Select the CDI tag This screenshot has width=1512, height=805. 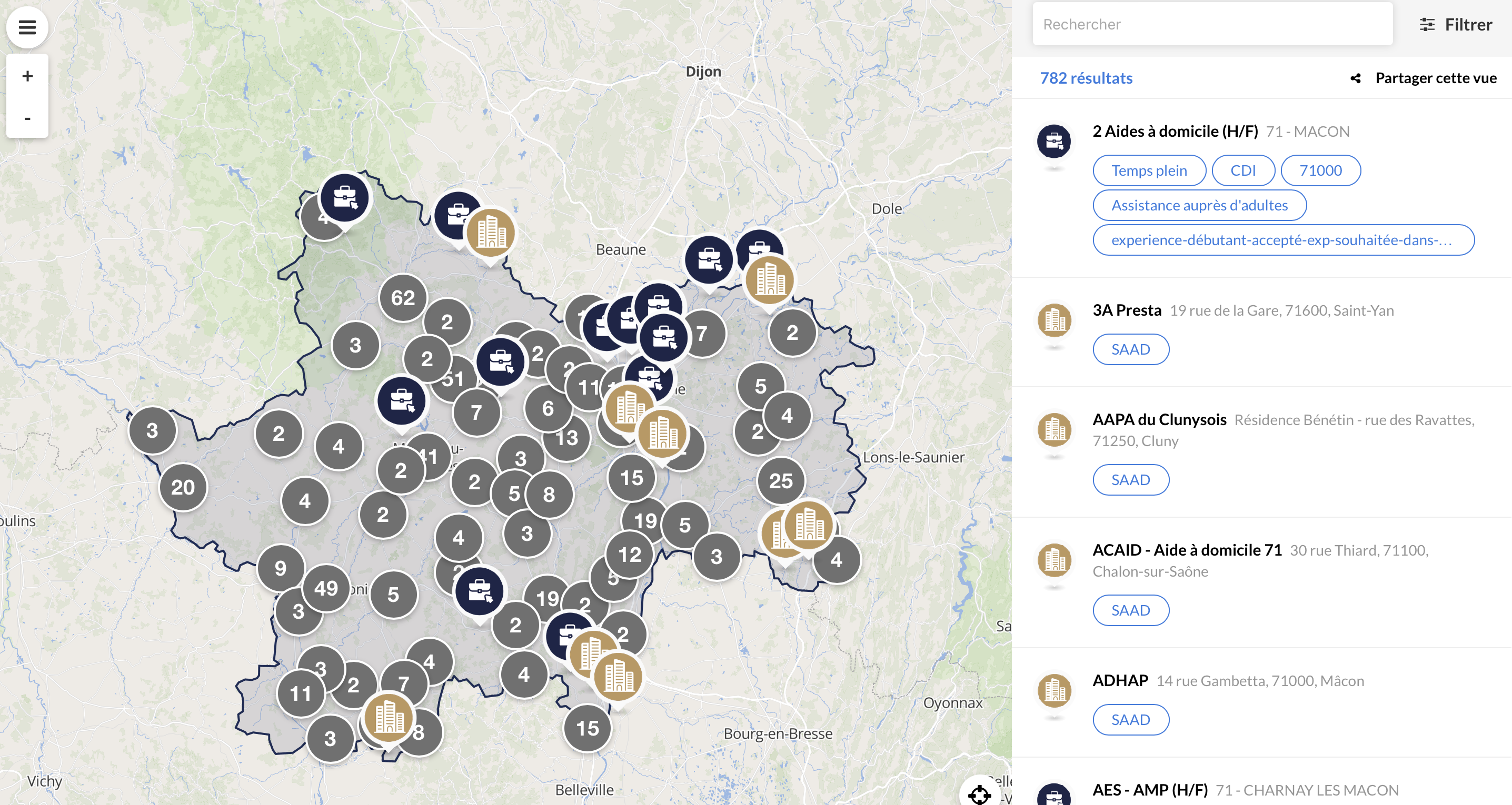1242,171
